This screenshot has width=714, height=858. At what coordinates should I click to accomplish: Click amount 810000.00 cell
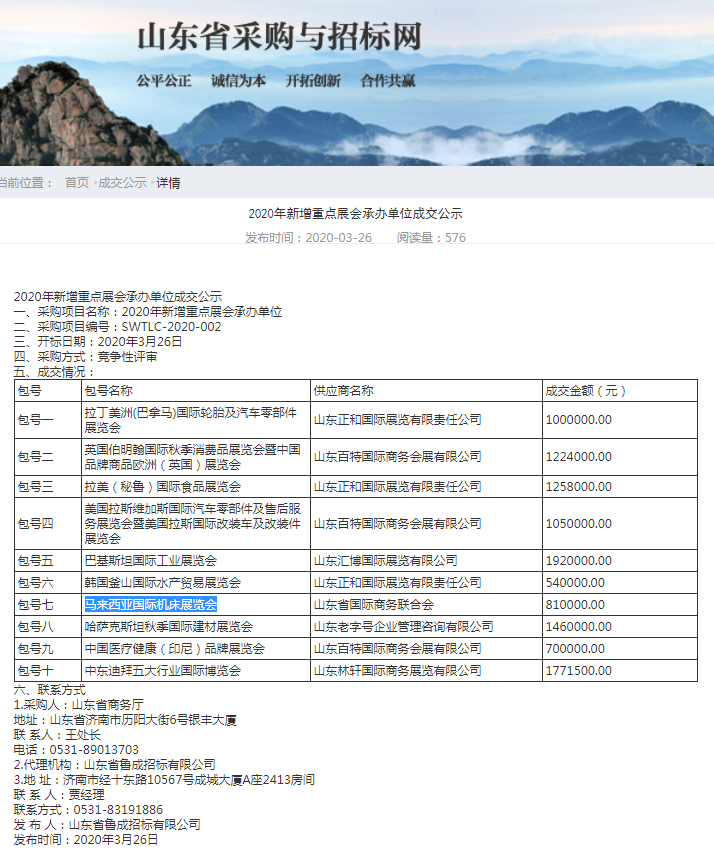point(620,605)
